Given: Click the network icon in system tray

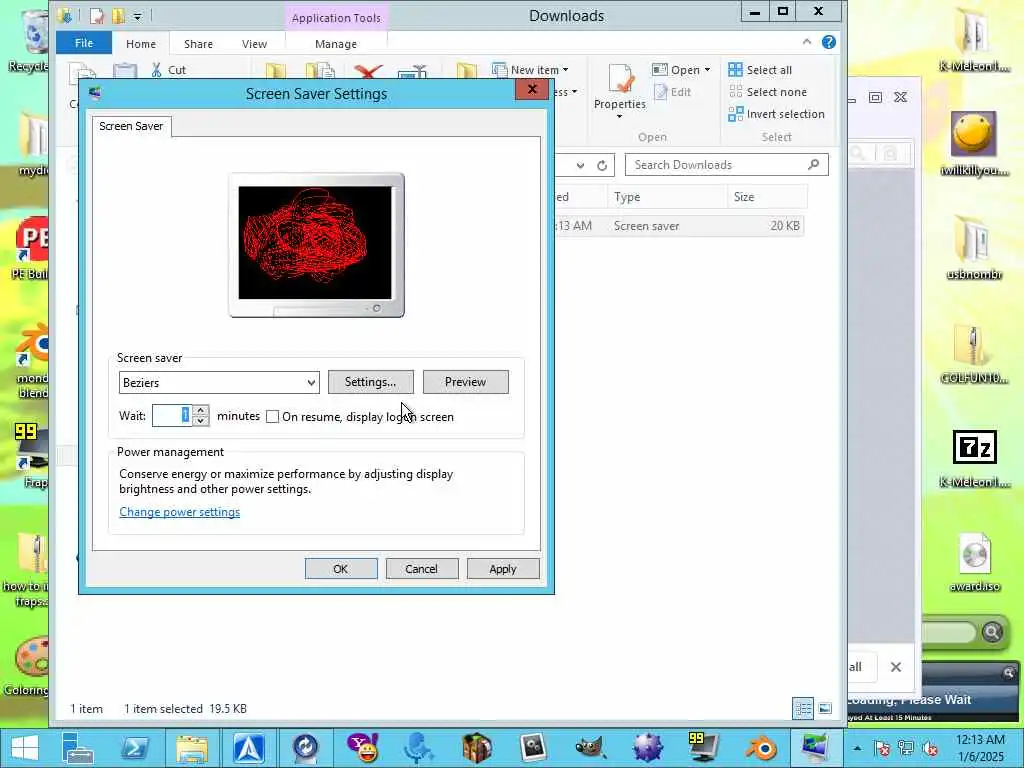Looking at the screenshot, I should point(906,748).
